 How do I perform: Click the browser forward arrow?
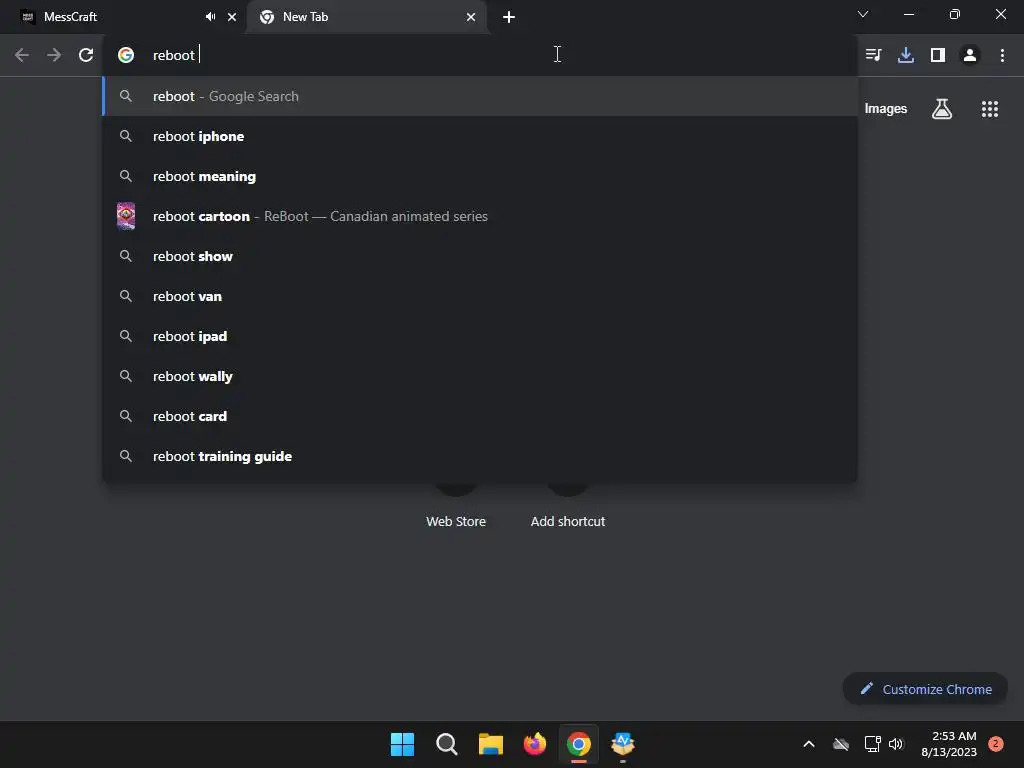[54, 55]
